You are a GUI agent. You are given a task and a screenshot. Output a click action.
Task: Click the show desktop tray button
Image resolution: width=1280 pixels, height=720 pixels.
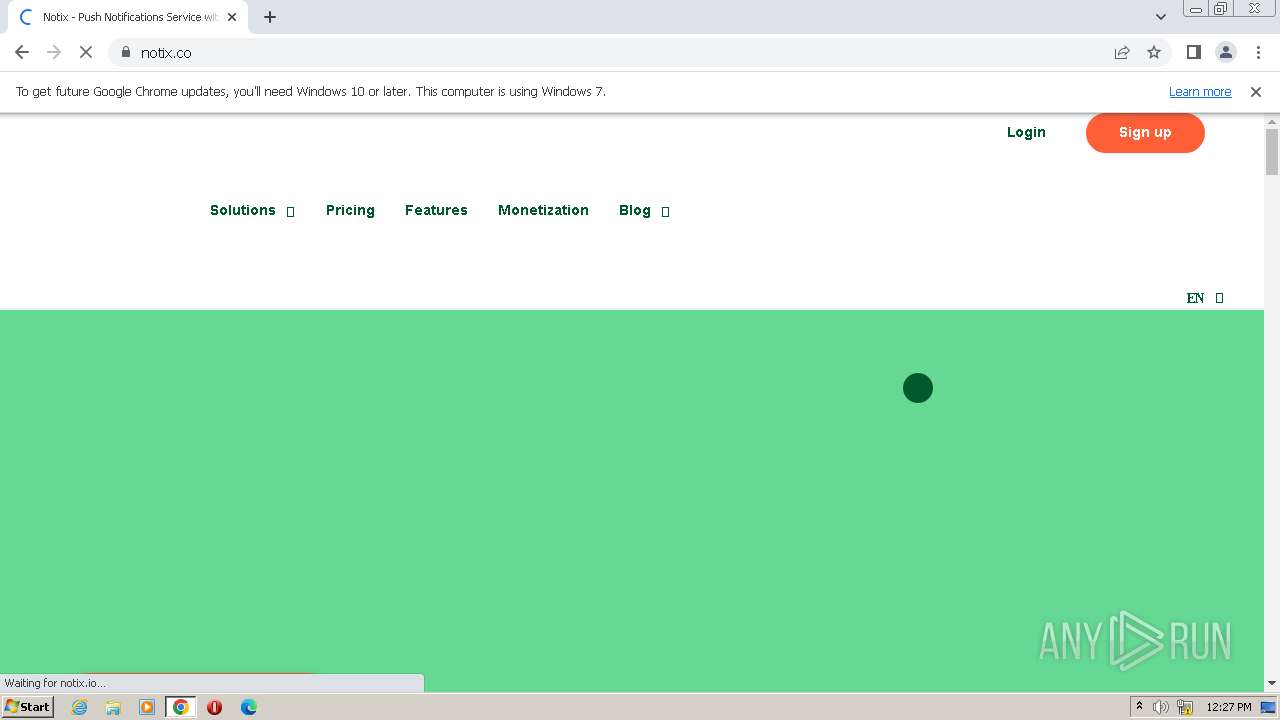click(1269, 707)
